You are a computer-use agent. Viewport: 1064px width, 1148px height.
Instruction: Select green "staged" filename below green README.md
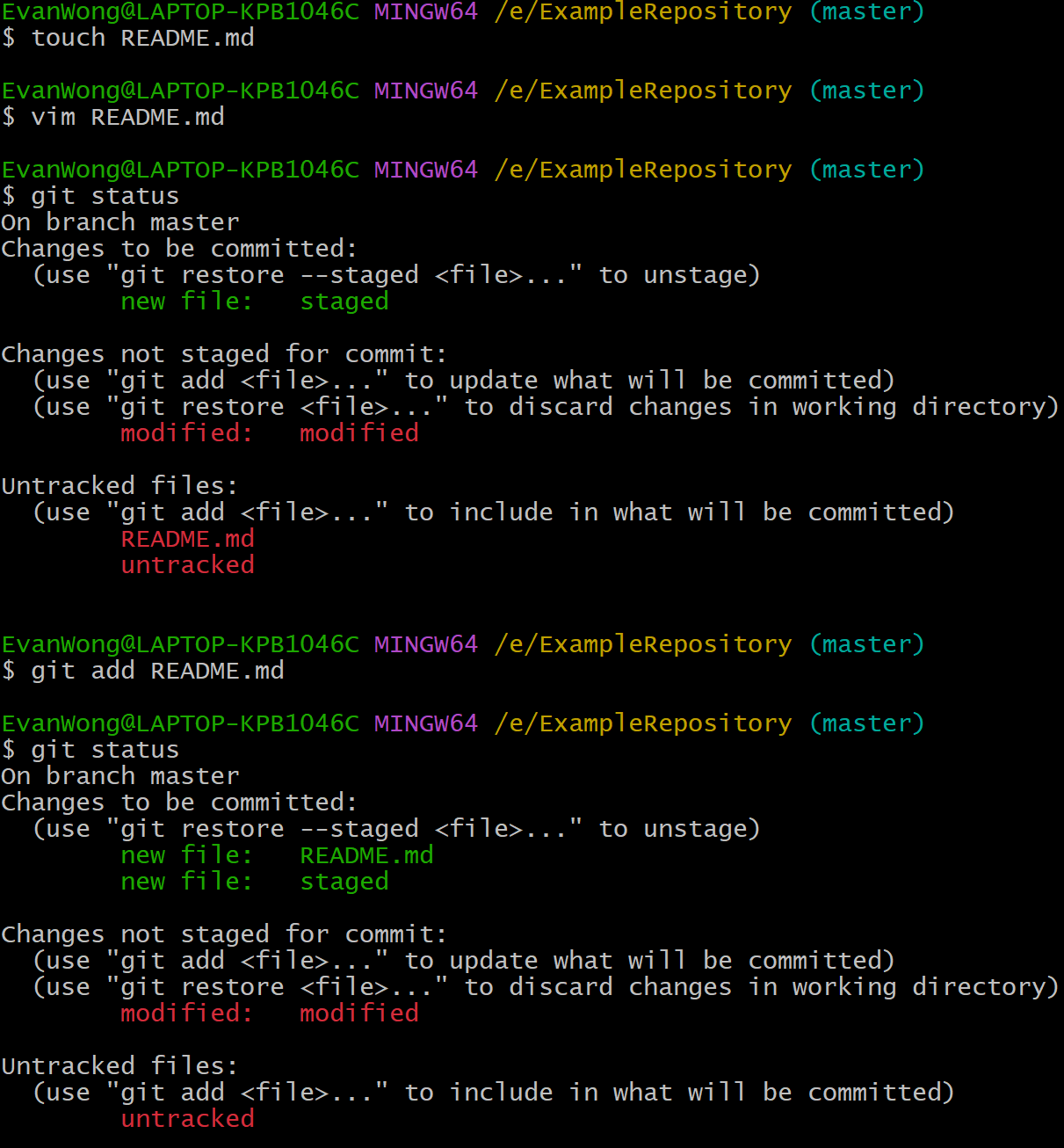point(344,882)
